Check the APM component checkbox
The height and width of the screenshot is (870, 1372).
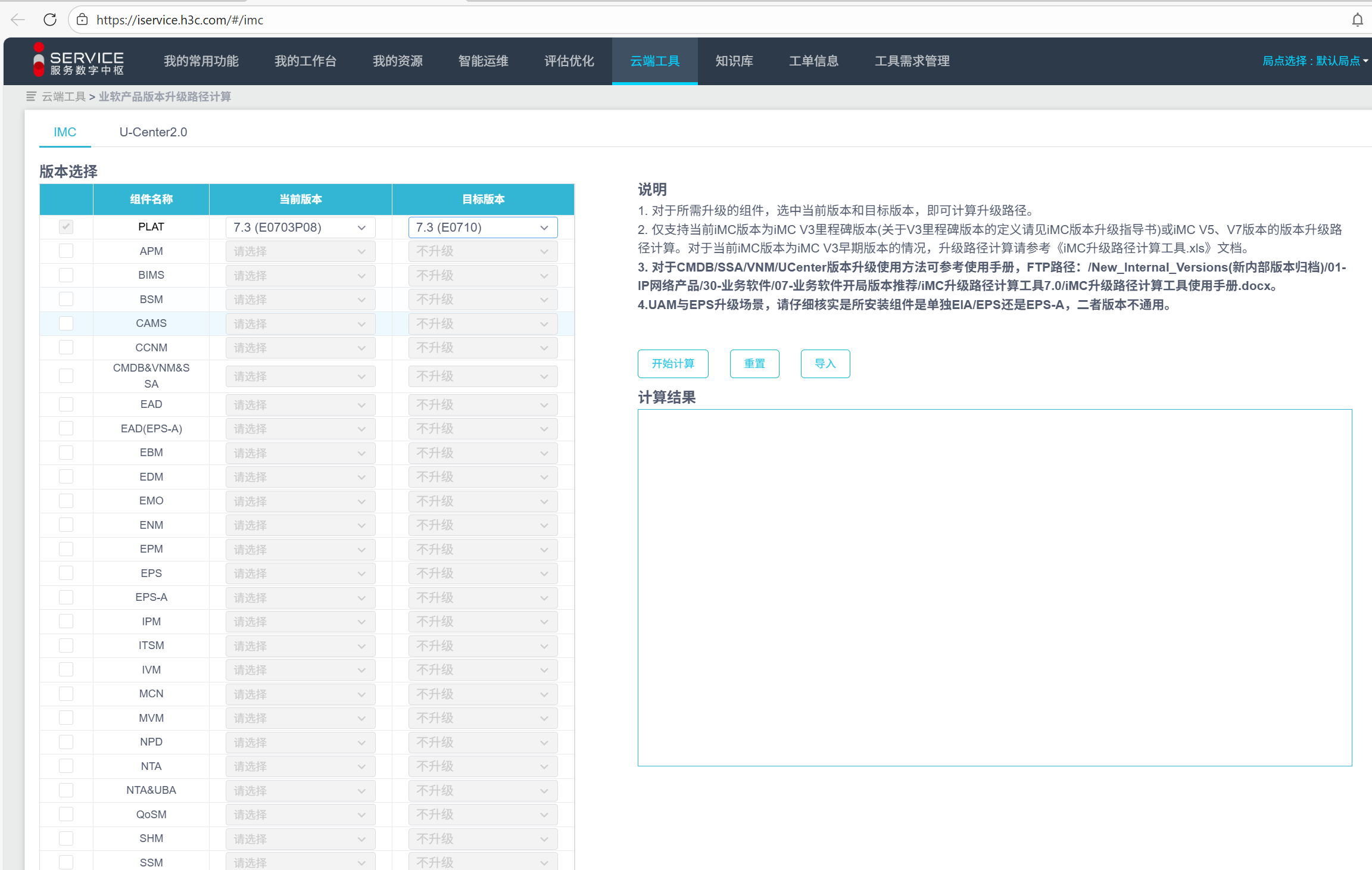pos(66,251)
